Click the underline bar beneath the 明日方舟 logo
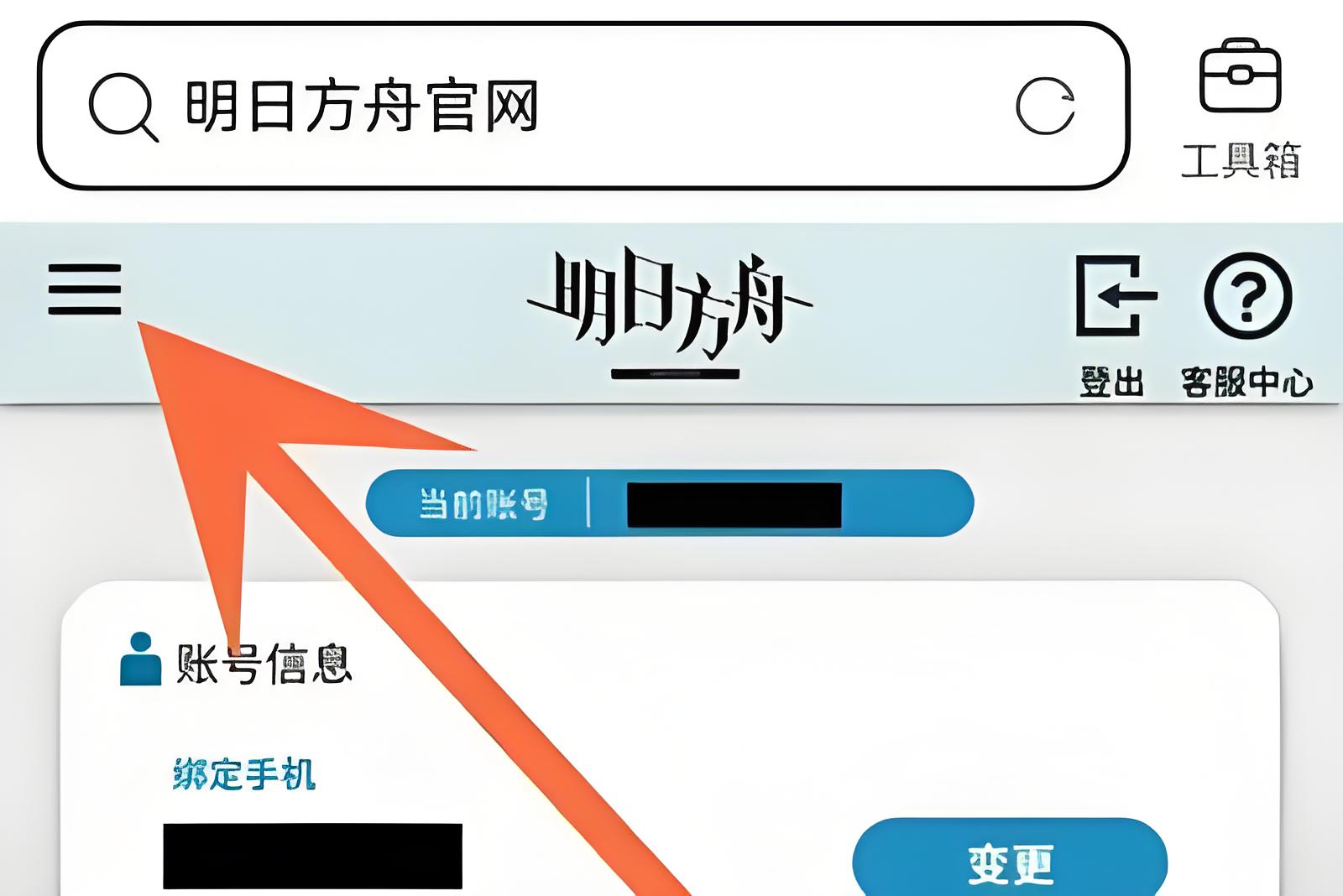 [675, 374]
